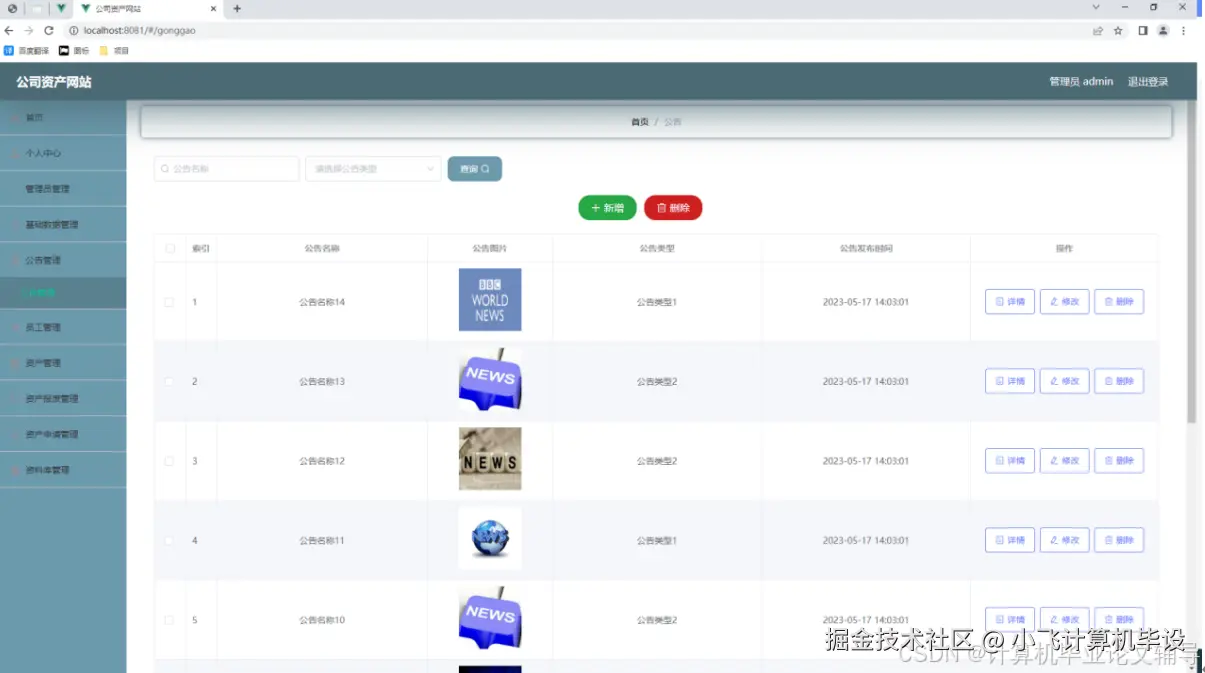
Task: Open the NEWS blocks thumbnail for 公告名称12
Action: point(490,459)
